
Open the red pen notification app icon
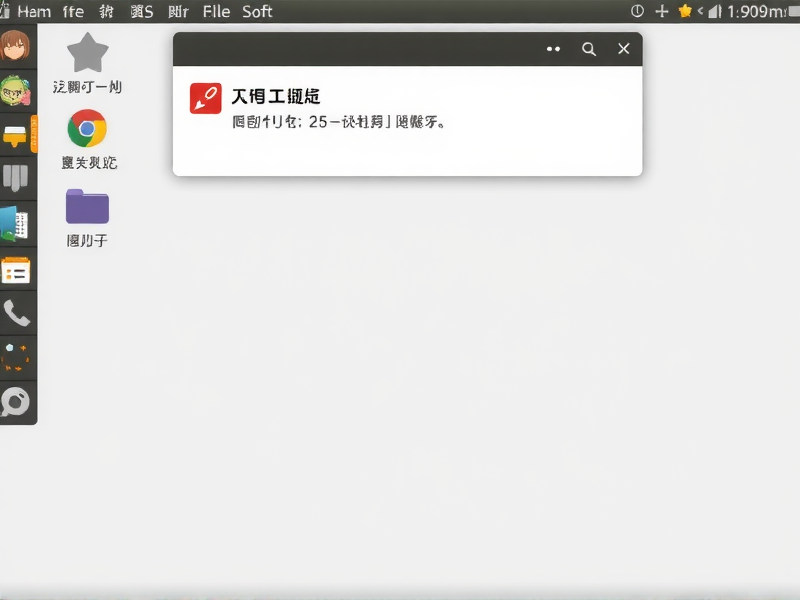tap(205, 97)
